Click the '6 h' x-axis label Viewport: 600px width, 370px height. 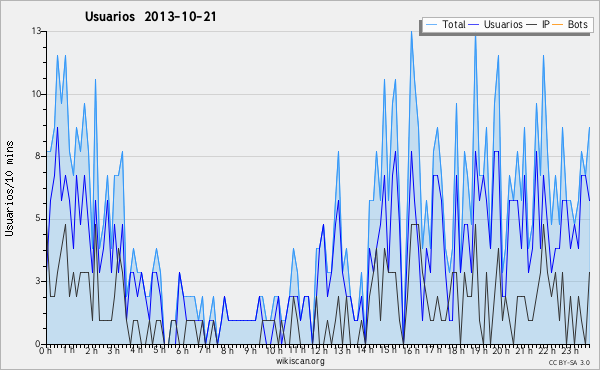(182, 351)
